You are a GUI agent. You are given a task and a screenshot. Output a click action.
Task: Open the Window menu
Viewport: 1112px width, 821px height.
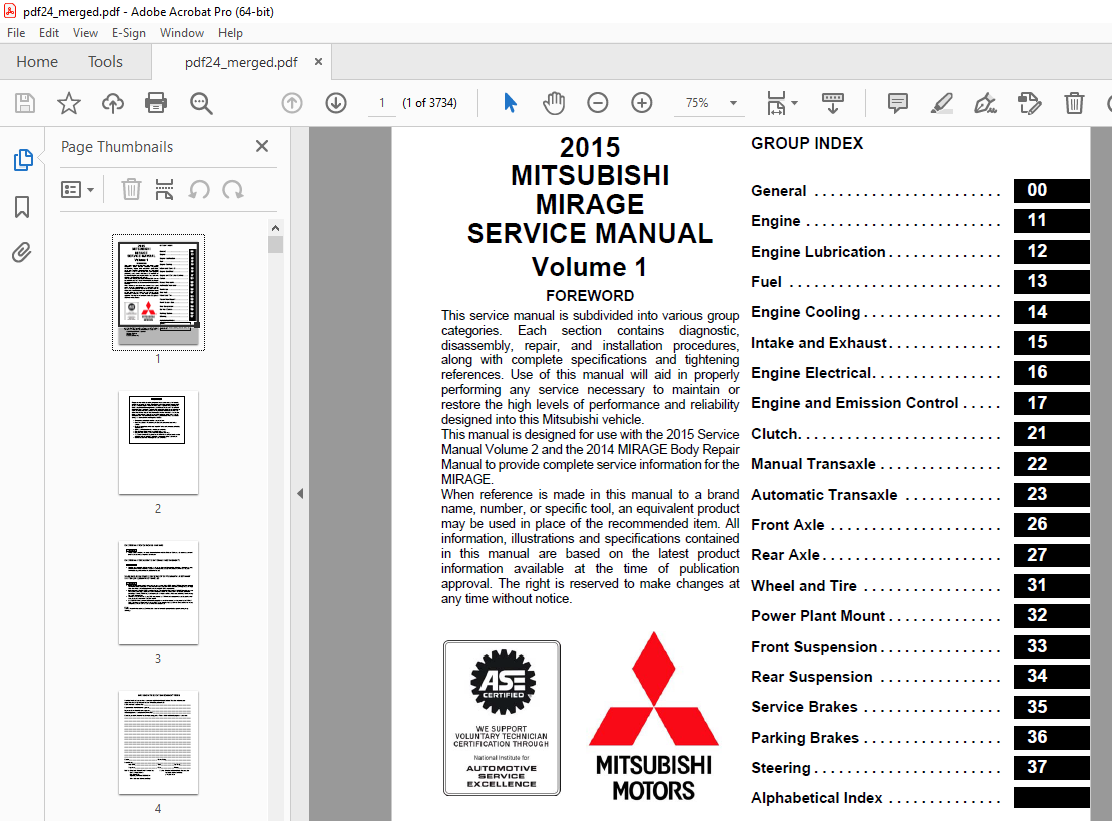pos(182,33)
